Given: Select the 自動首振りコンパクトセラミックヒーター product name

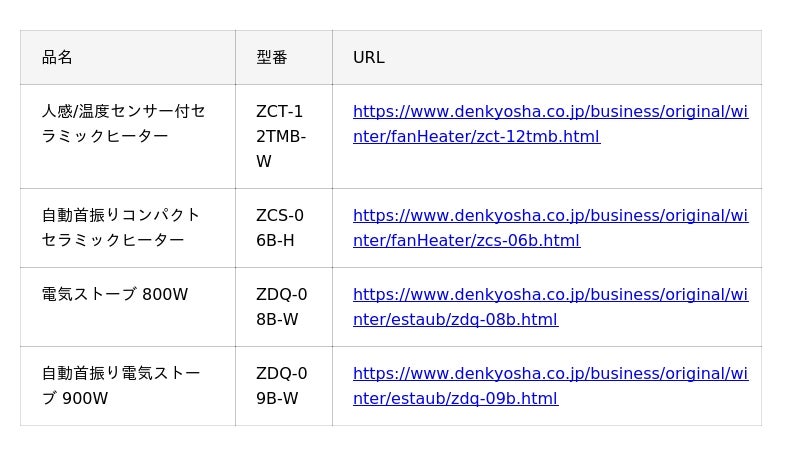Looking at the screenshot, I should click(121, 228).
